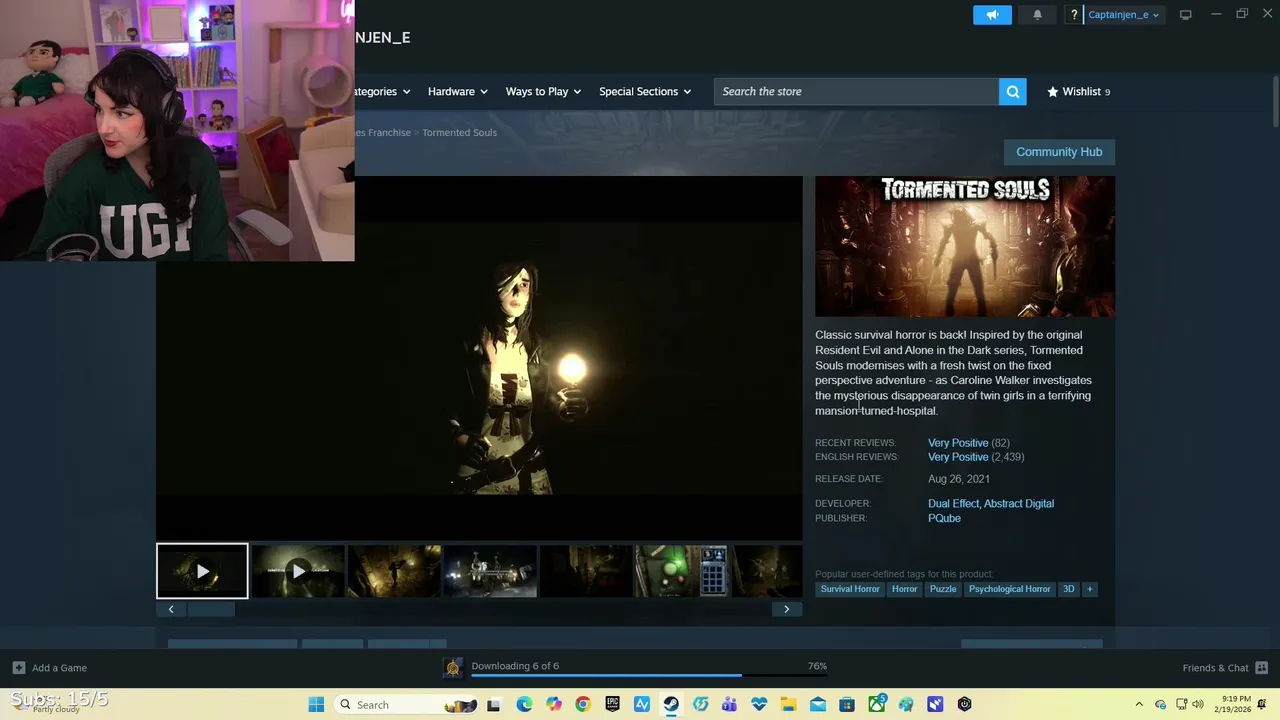Click the Wishlist star icon

[1052, 91]
